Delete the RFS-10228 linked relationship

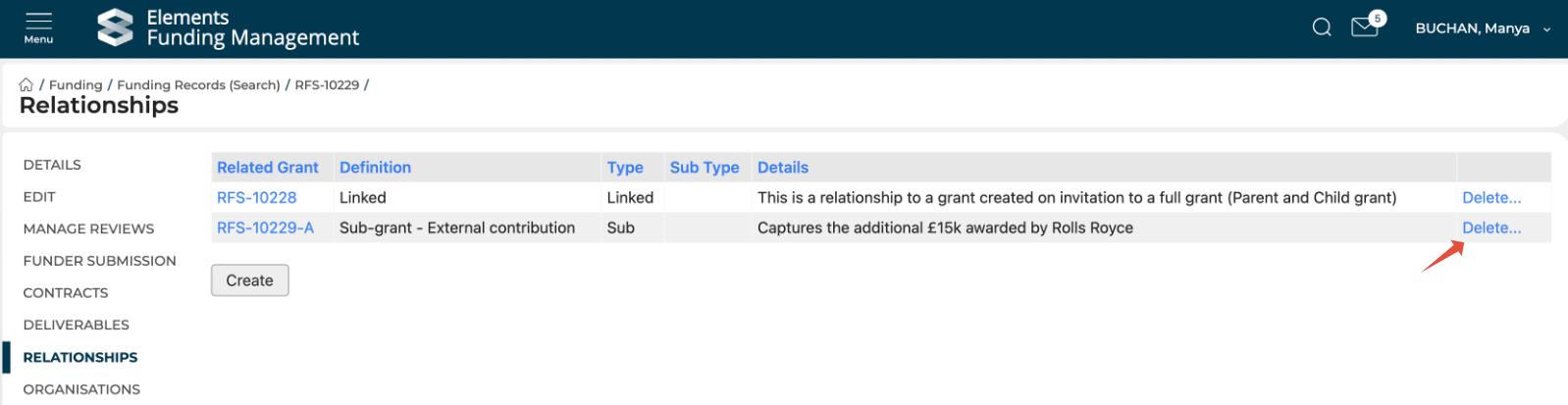click(x=1490, y=198)
